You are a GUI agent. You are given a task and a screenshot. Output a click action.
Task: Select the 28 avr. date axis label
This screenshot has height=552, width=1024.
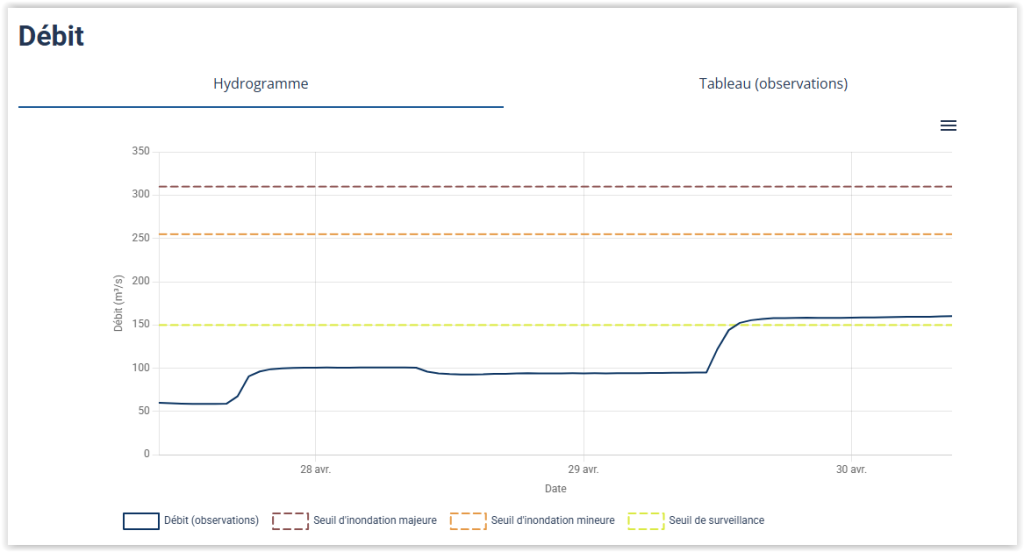(315, 469)
